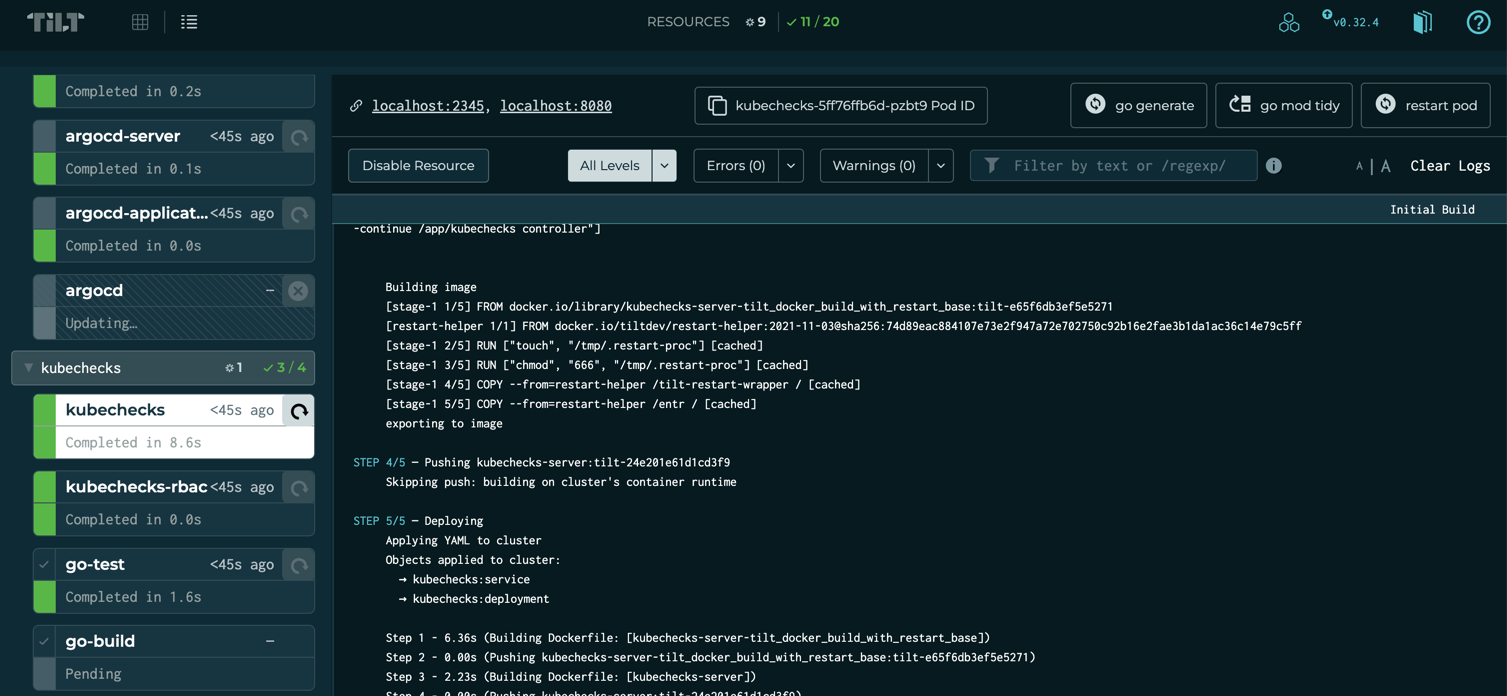Focus the log filter text field

coord(1113,165)
